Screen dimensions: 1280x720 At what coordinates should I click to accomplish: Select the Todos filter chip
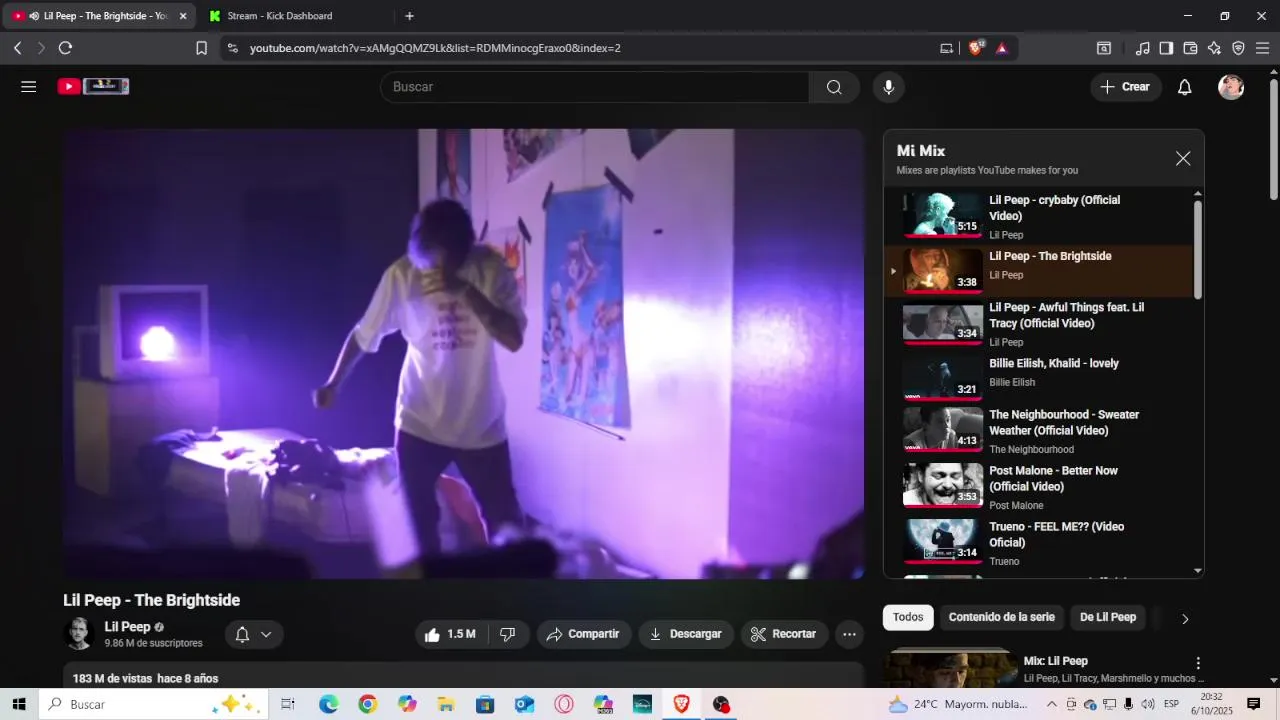(x=908, y=617)
